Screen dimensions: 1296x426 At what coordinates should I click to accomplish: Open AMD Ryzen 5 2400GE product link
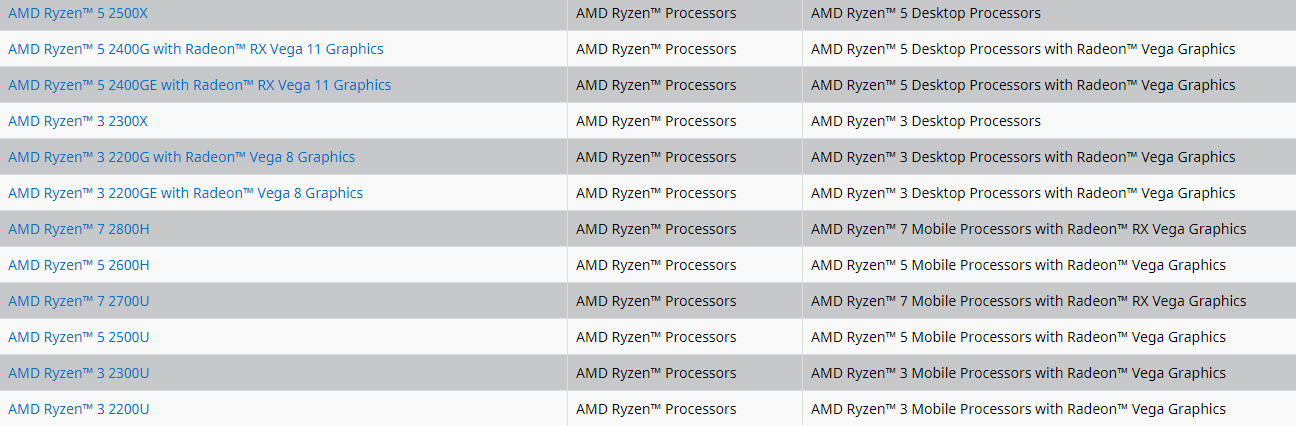point(199,85)
